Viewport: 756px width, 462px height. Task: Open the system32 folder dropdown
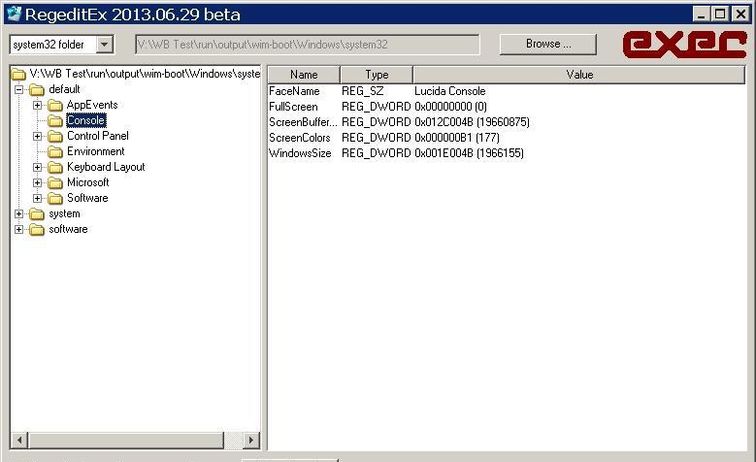tap(105, 44)
